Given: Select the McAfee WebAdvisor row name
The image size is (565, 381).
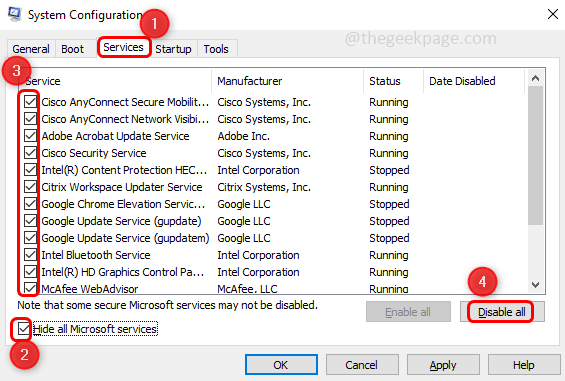Looking at the screenshot, I should point(90,288).
